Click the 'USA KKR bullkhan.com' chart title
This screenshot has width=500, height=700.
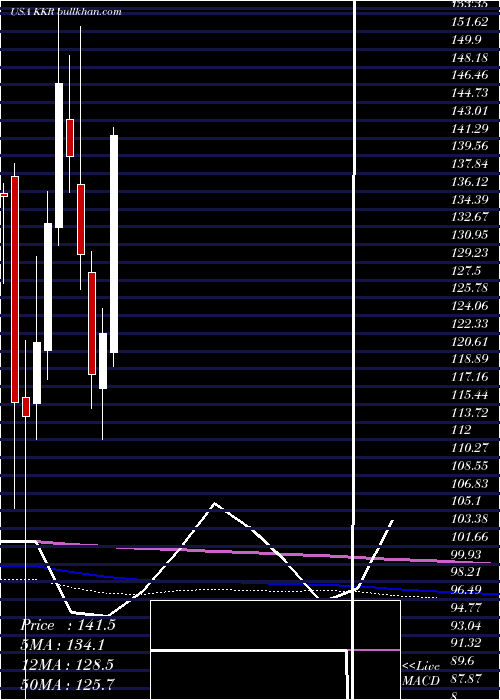[x=66, y=12]
